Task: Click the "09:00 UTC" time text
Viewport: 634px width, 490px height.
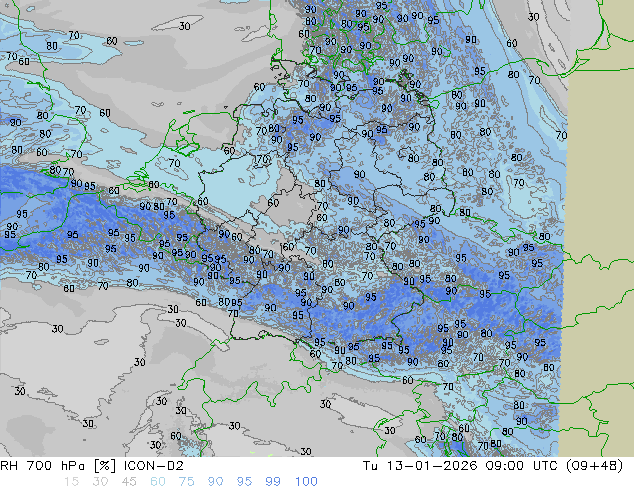Action: tap(521, 466)
